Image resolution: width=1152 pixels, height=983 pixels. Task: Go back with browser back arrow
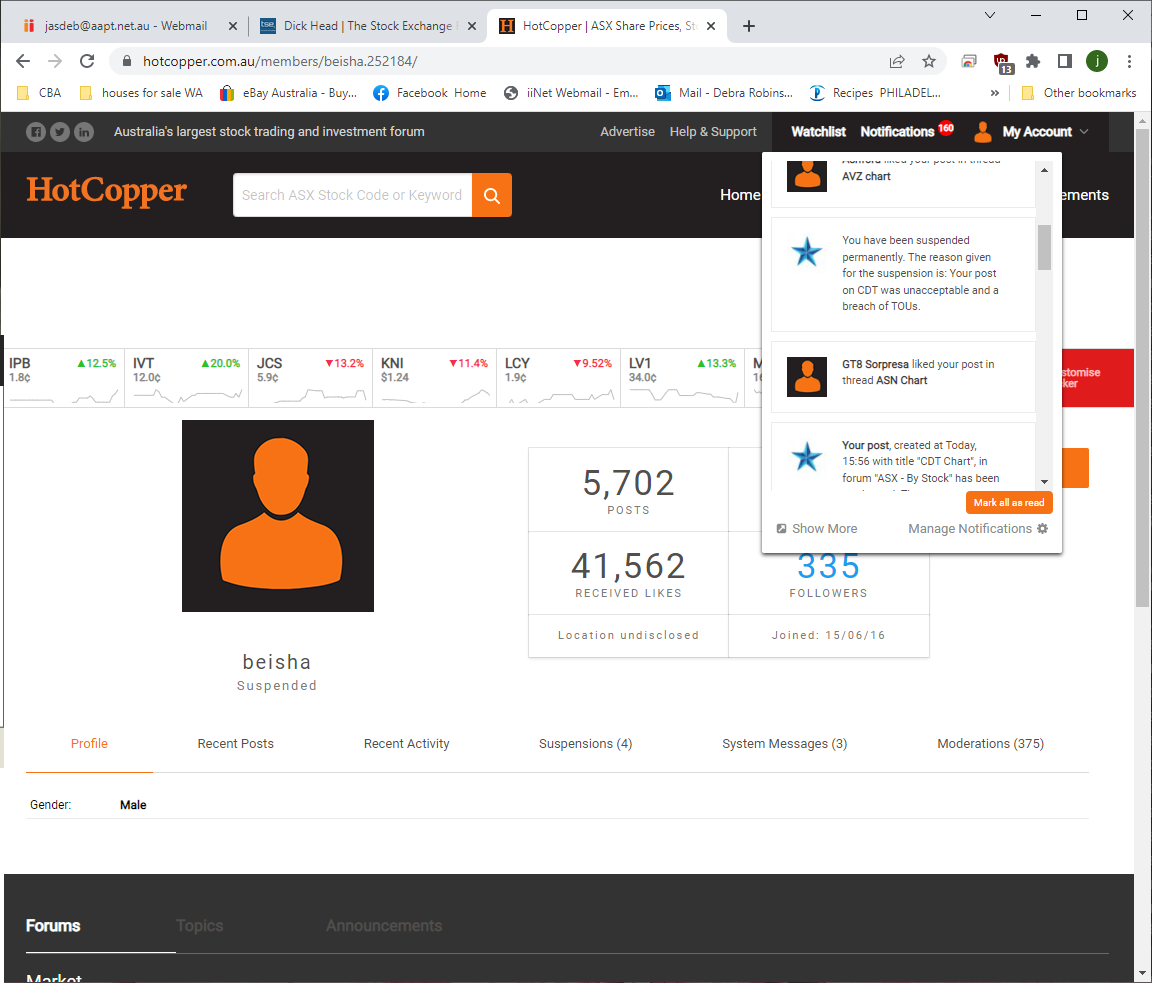(x=24, y=62)
